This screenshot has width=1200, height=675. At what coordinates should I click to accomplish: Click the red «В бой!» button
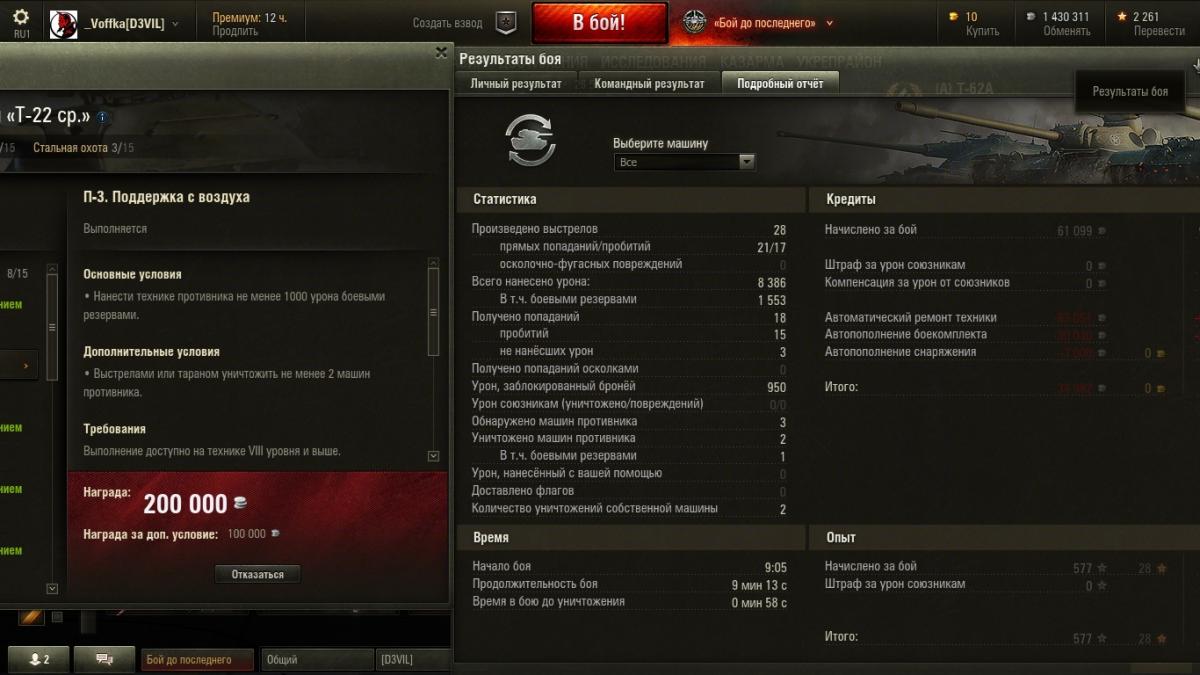click(600, 23)
